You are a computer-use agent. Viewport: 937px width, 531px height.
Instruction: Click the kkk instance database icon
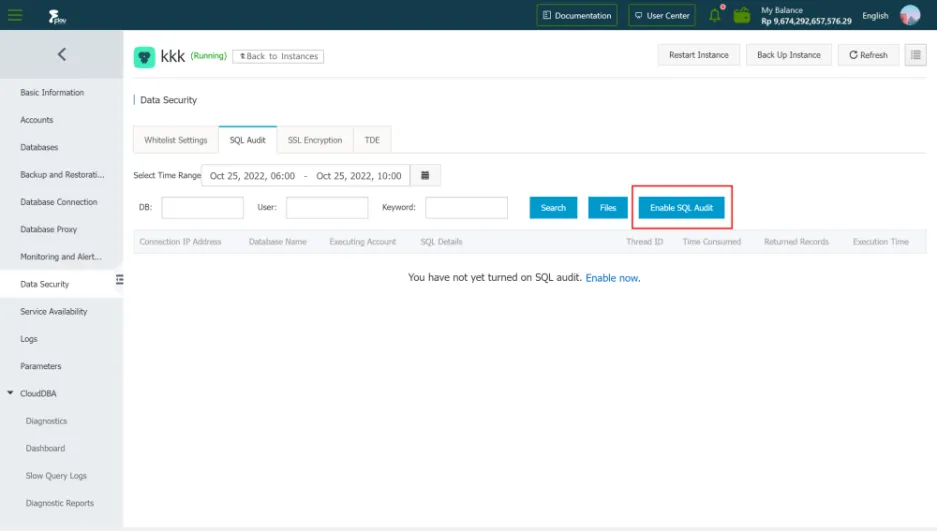pos(144,57)
